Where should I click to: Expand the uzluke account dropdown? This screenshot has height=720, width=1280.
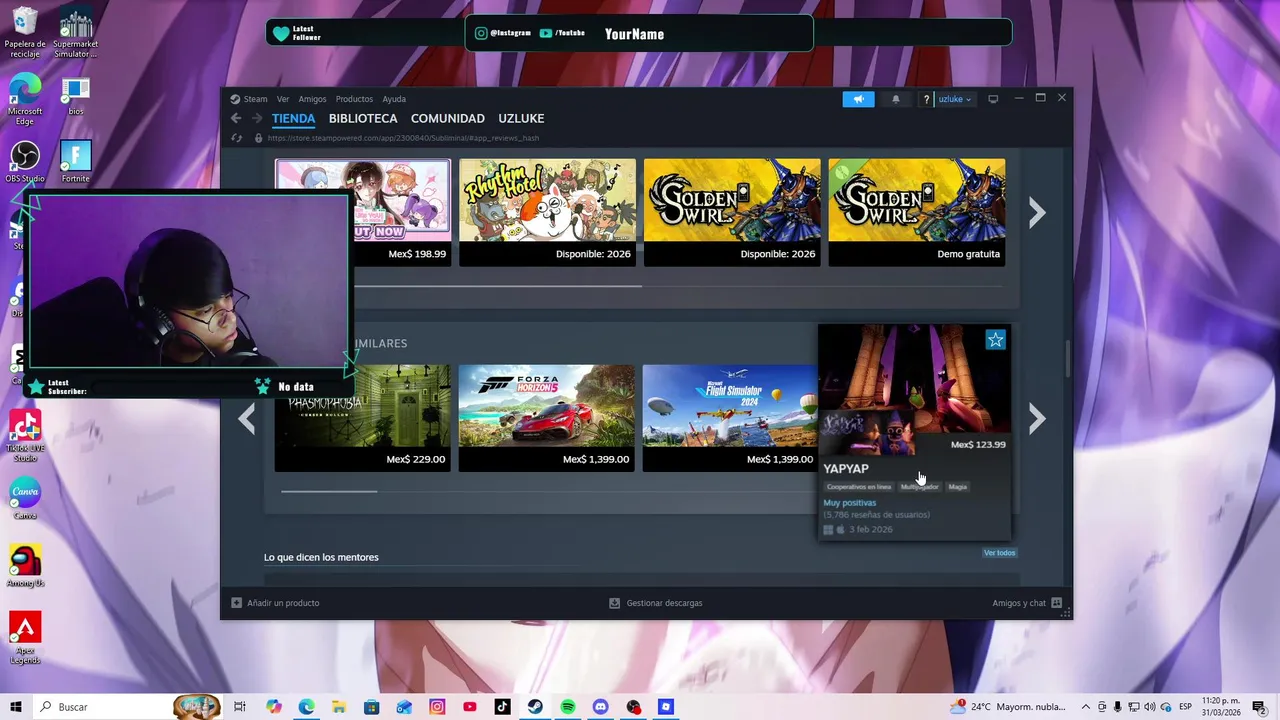pos(955,99)
